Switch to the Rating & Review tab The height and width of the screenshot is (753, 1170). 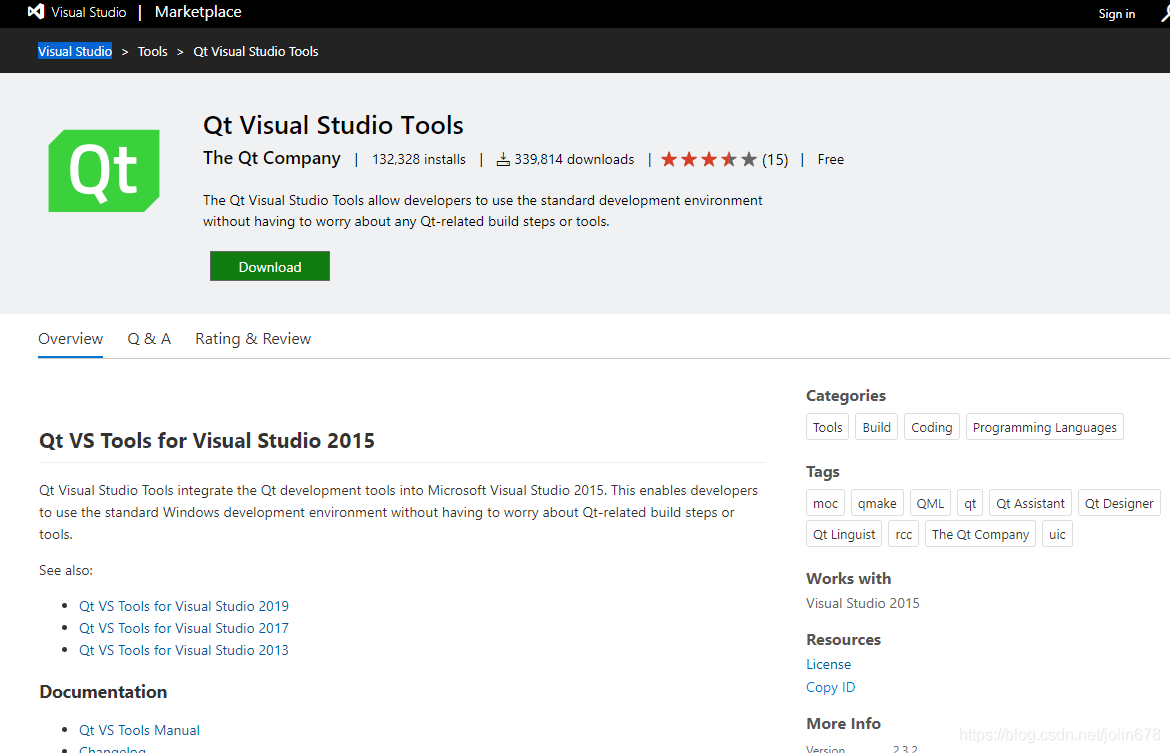pyautogui.click(x=253, y=339)
